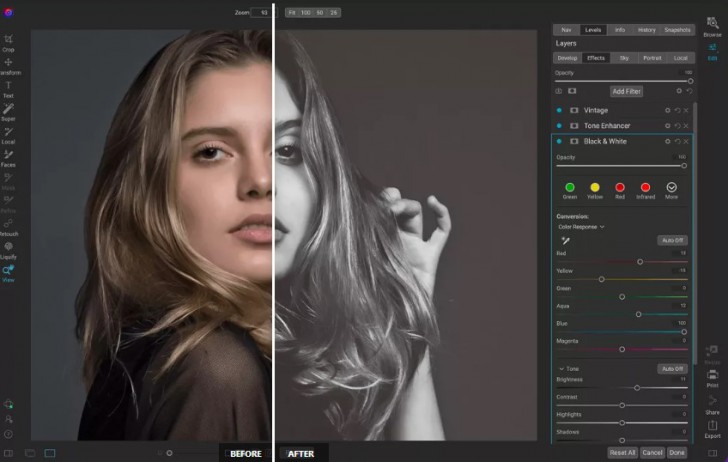
Task: Open settings gear for Vintage filter
Action: (x=668, y=111)
